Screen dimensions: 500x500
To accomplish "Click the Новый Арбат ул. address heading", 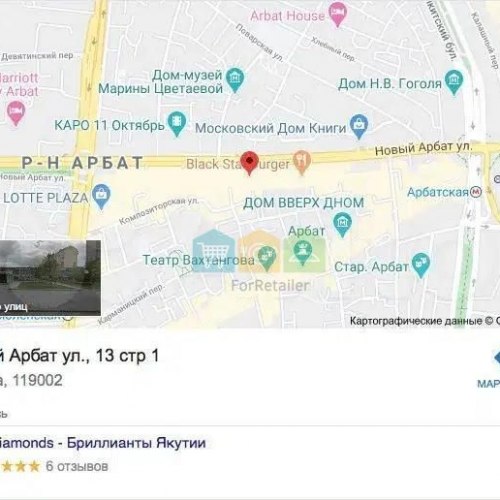I will pyautogui.click(x=79, y=356).
